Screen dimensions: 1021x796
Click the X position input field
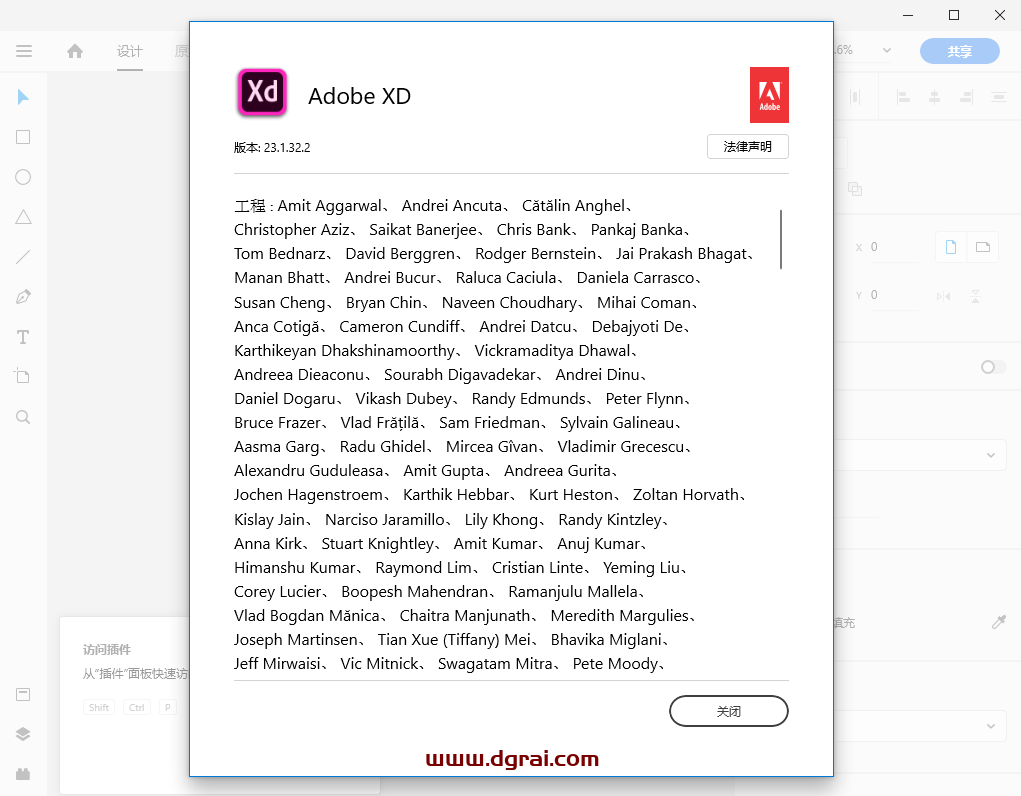click(x=894, y=247)
